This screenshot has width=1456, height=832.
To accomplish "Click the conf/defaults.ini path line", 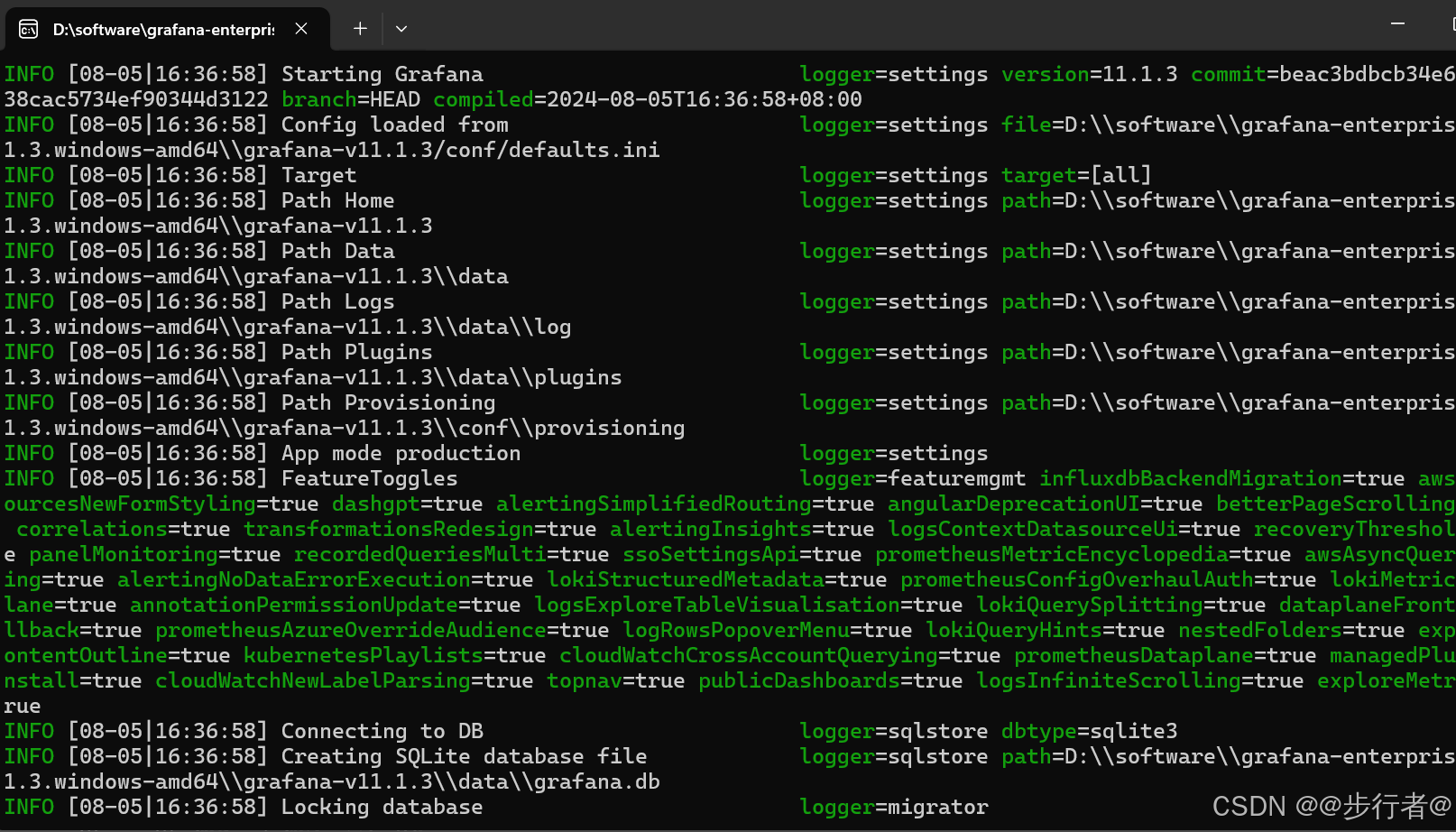I will 332,150.
